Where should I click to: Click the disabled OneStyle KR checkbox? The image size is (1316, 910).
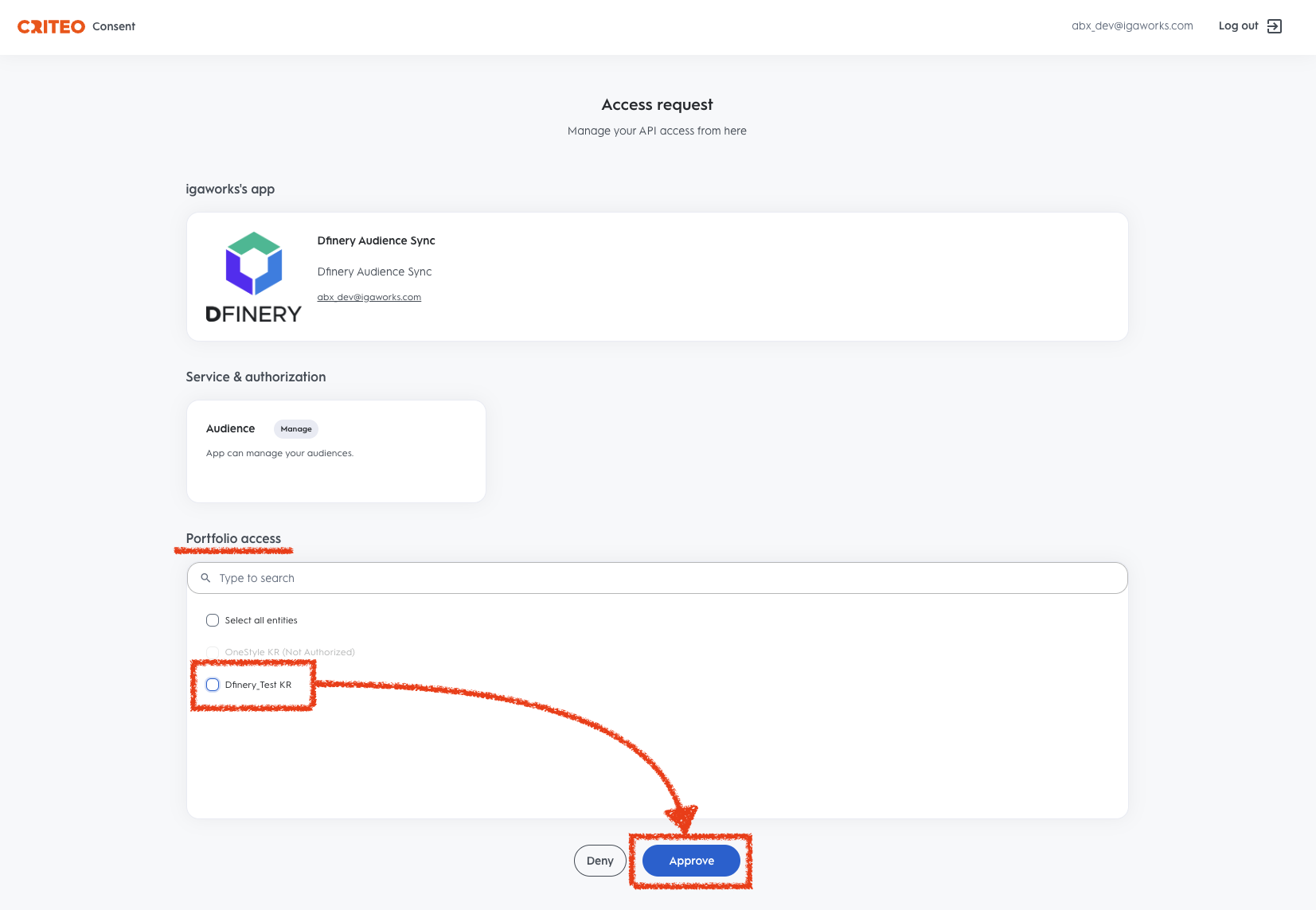(213, 652)
